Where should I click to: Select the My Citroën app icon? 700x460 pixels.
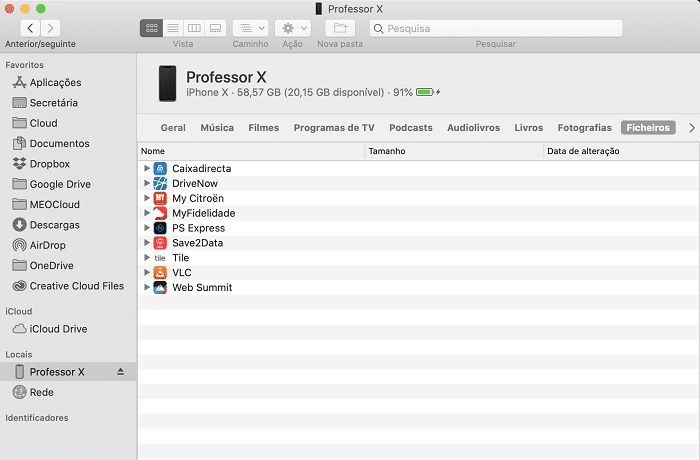[160, 198]
